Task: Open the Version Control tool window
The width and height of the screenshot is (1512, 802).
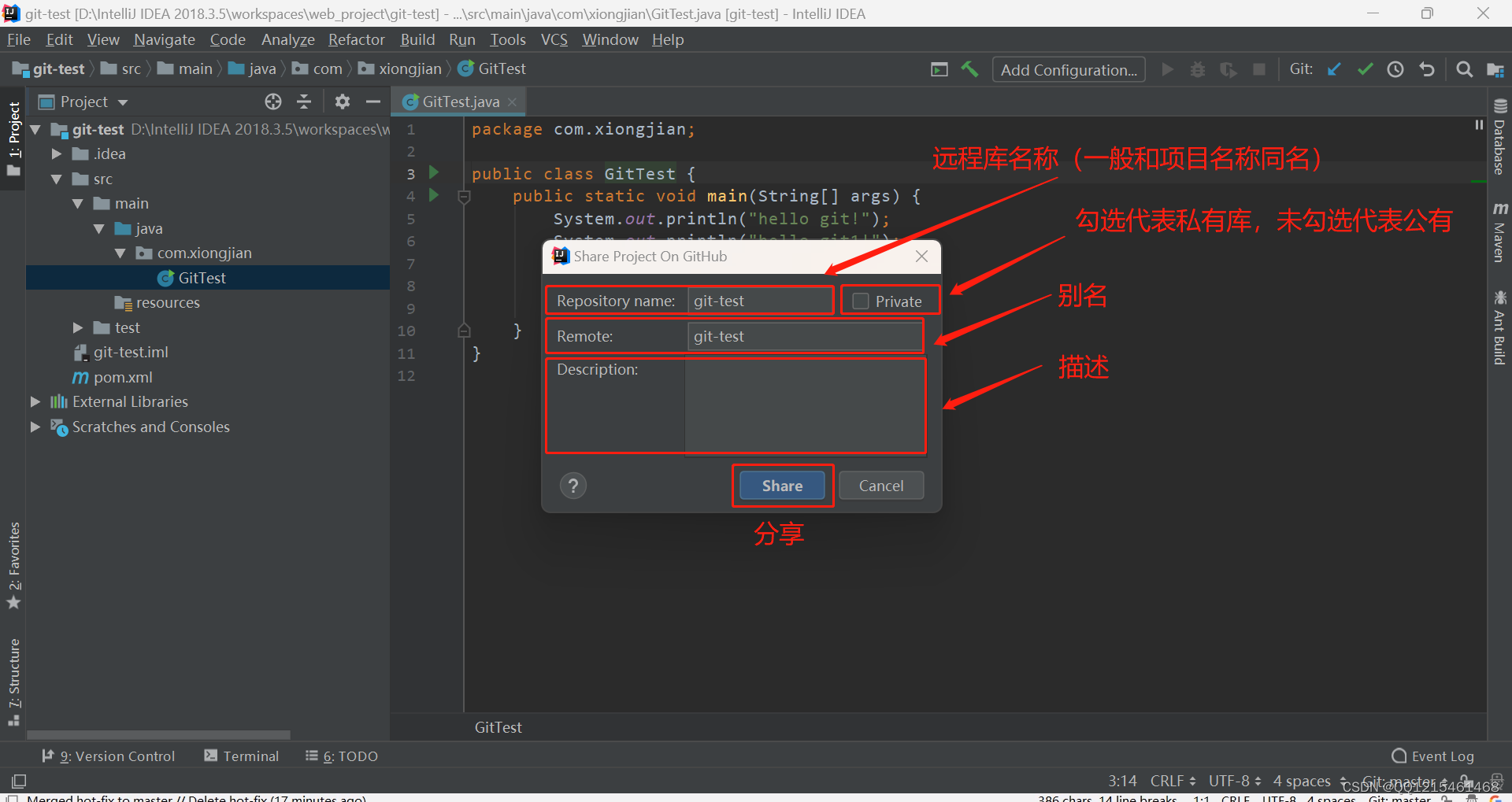Action: [x=109, y=756]
